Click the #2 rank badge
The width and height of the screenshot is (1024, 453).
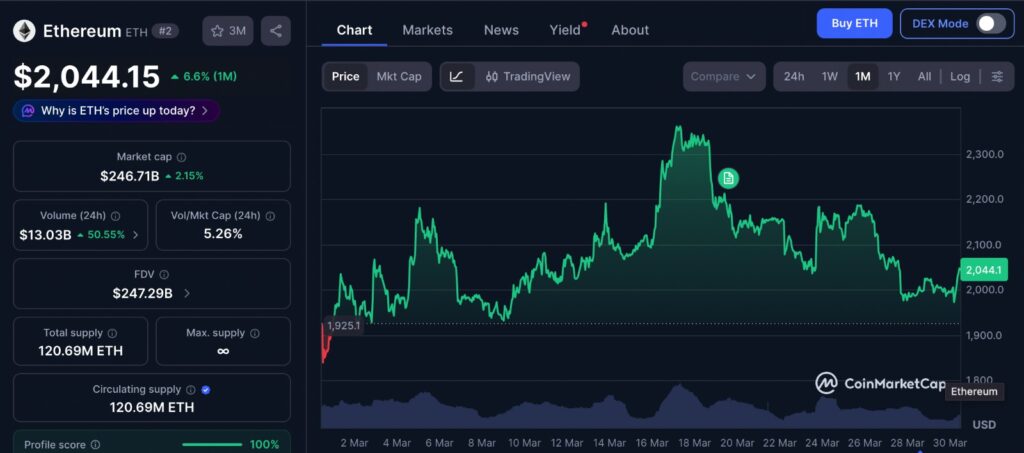[165, 31]
